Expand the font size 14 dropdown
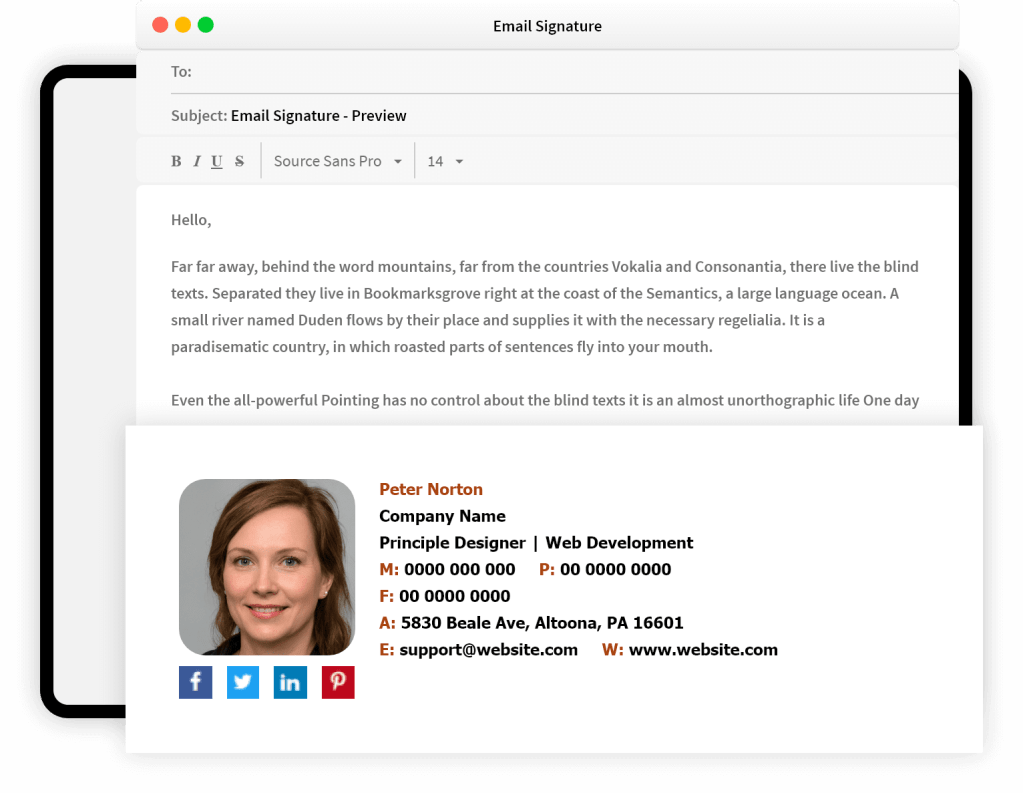The image size is (1023, 793). coord(445,162)
